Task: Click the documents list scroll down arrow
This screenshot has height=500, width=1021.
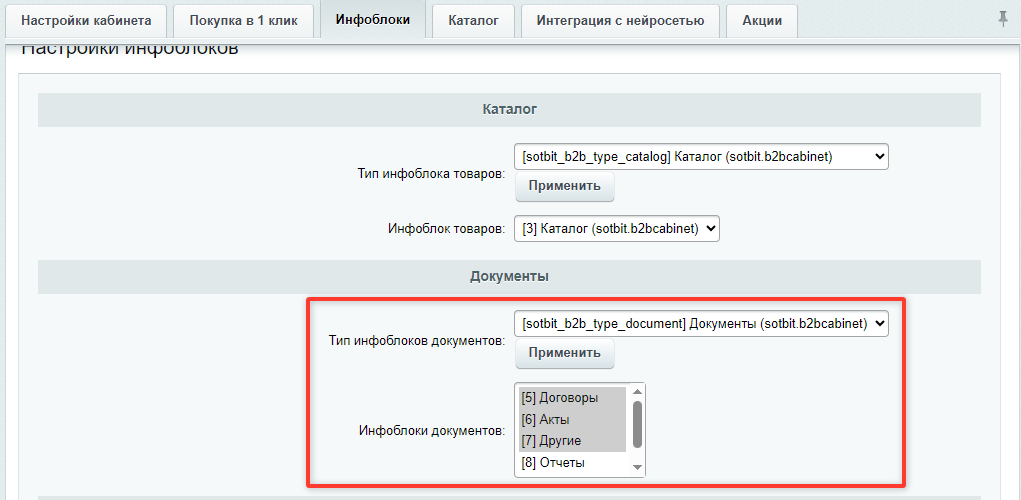Action: tap(637, 467)
